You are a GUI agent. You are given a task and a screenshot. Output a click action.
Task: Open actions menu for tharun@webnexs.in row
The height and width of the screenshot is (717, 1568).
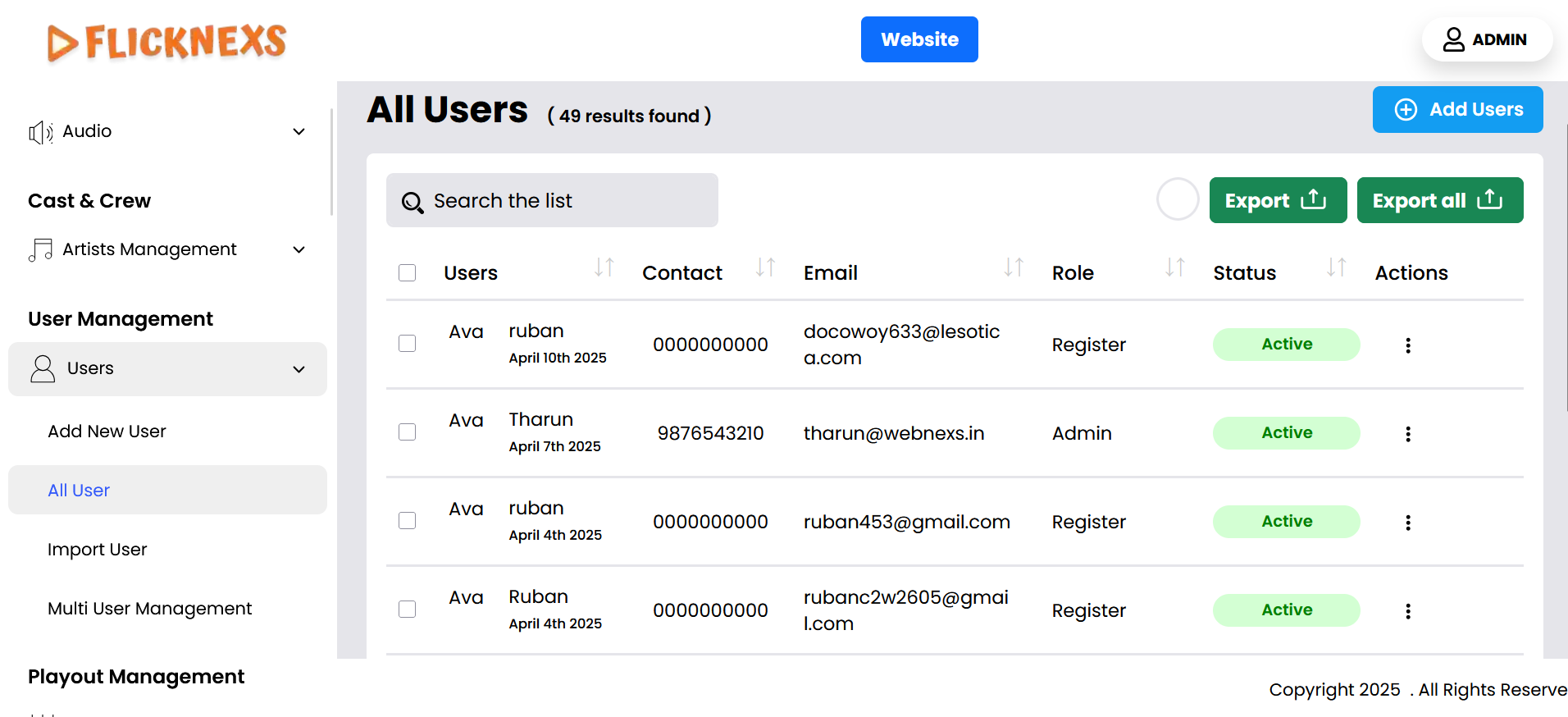1407,434
